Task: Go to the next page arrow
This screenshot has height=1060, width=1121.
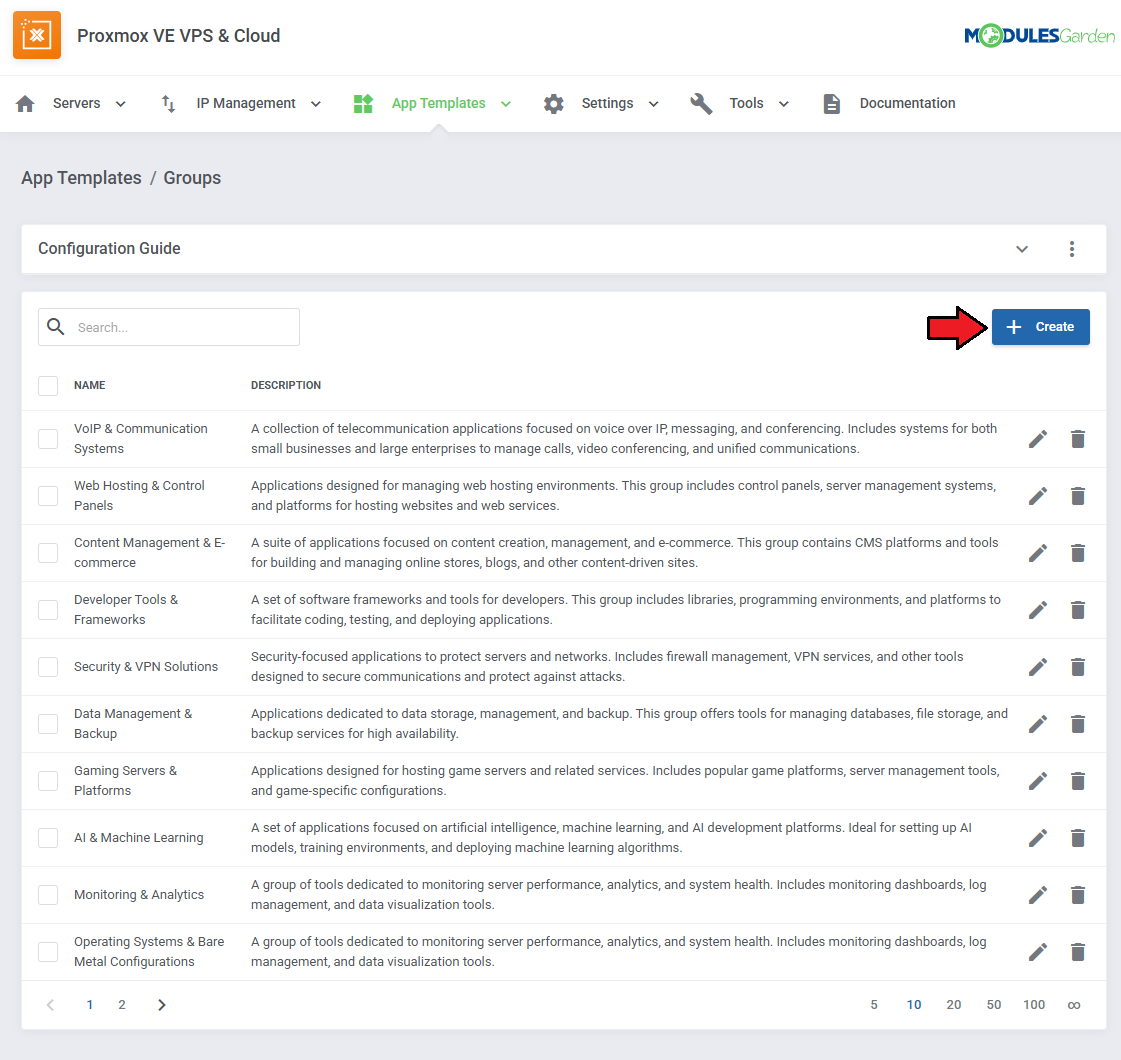Action: click(162, 1005)
